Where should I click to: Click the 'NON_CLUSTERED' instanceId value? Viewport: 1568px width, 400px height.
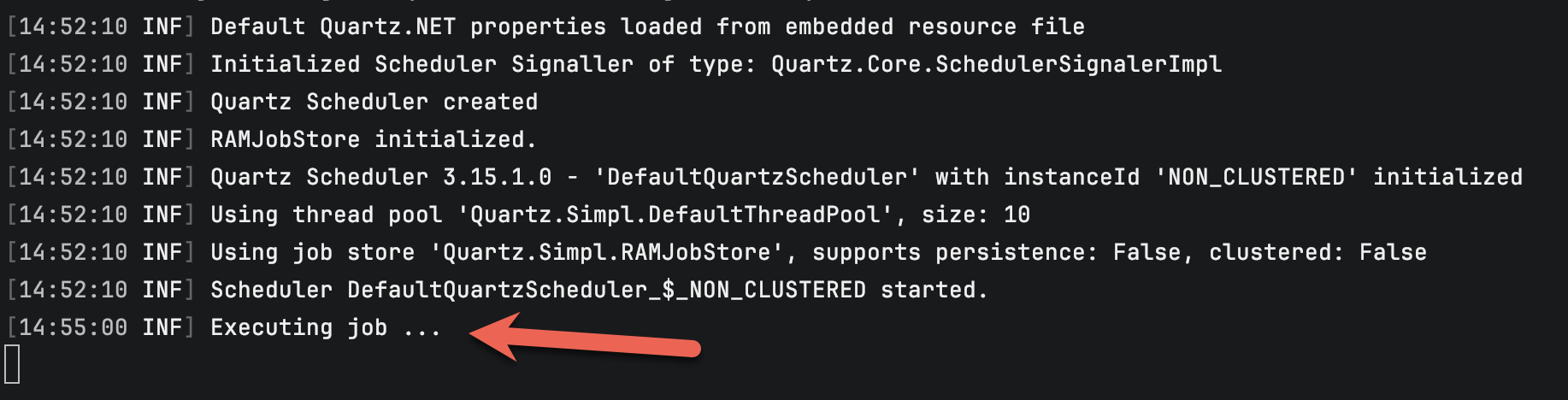point(1256,177)
